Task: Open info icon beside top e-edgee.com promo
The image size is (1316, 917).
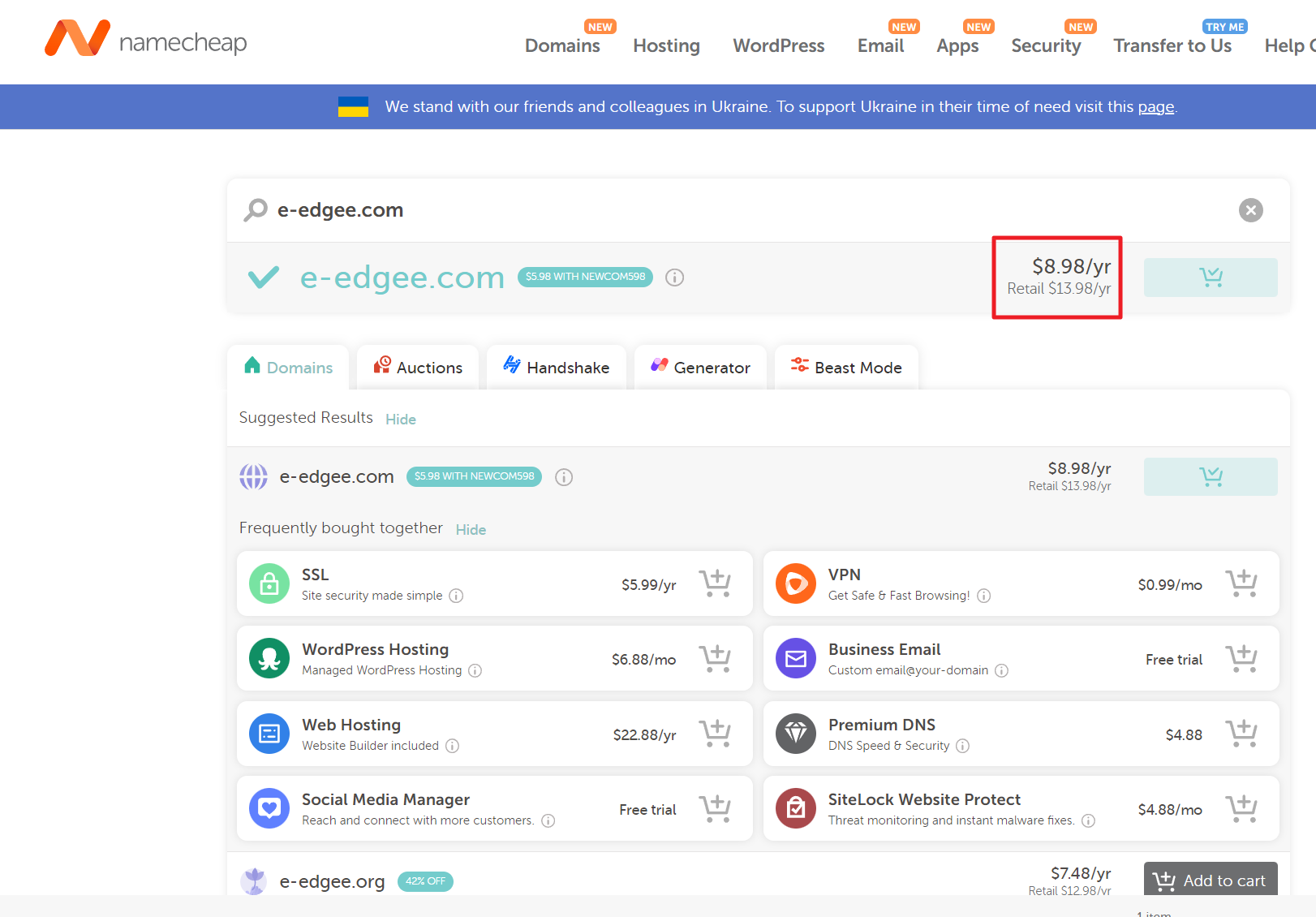Action: [674, 278]
